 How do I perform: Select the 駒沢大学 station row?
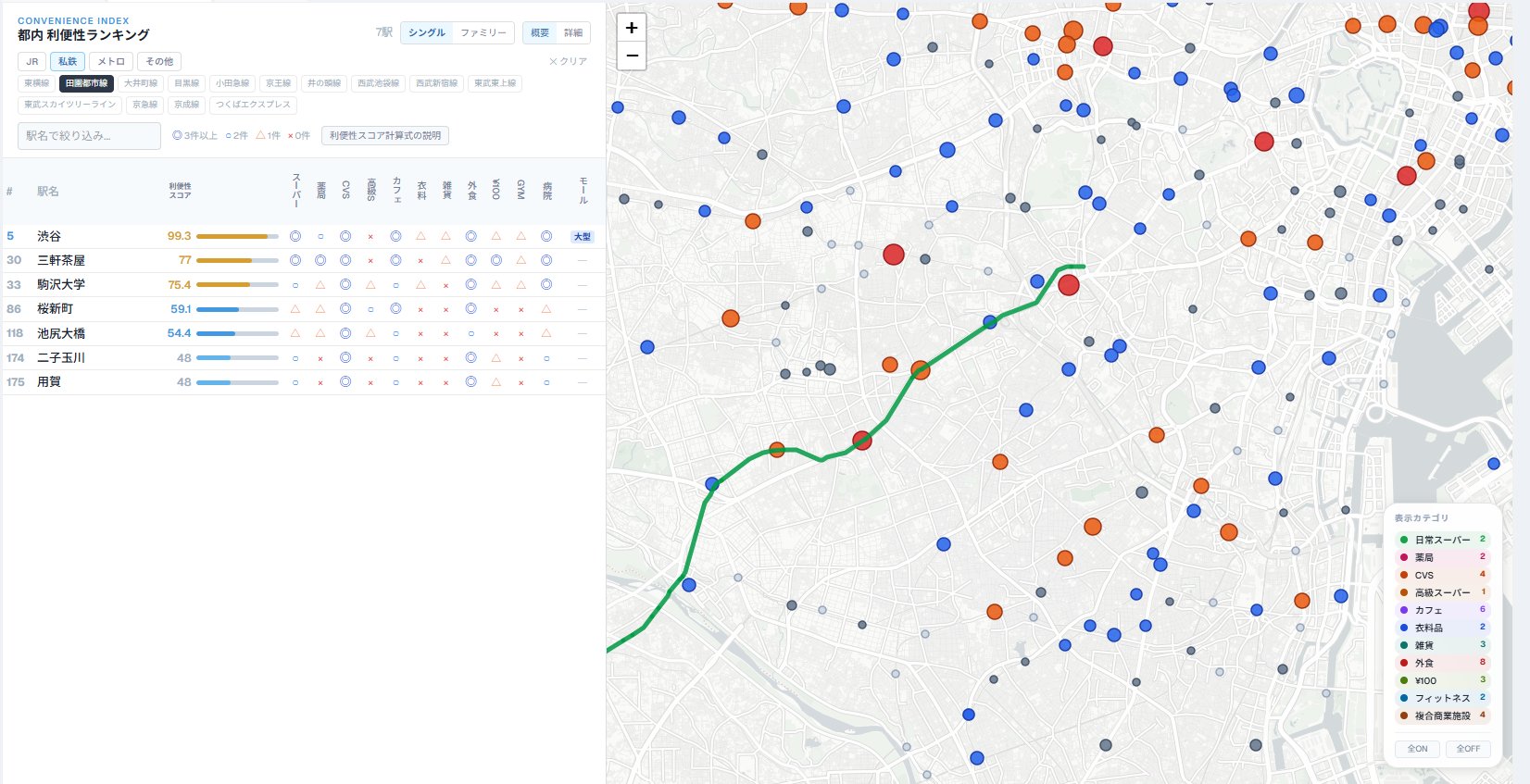(x=304, y=284)
